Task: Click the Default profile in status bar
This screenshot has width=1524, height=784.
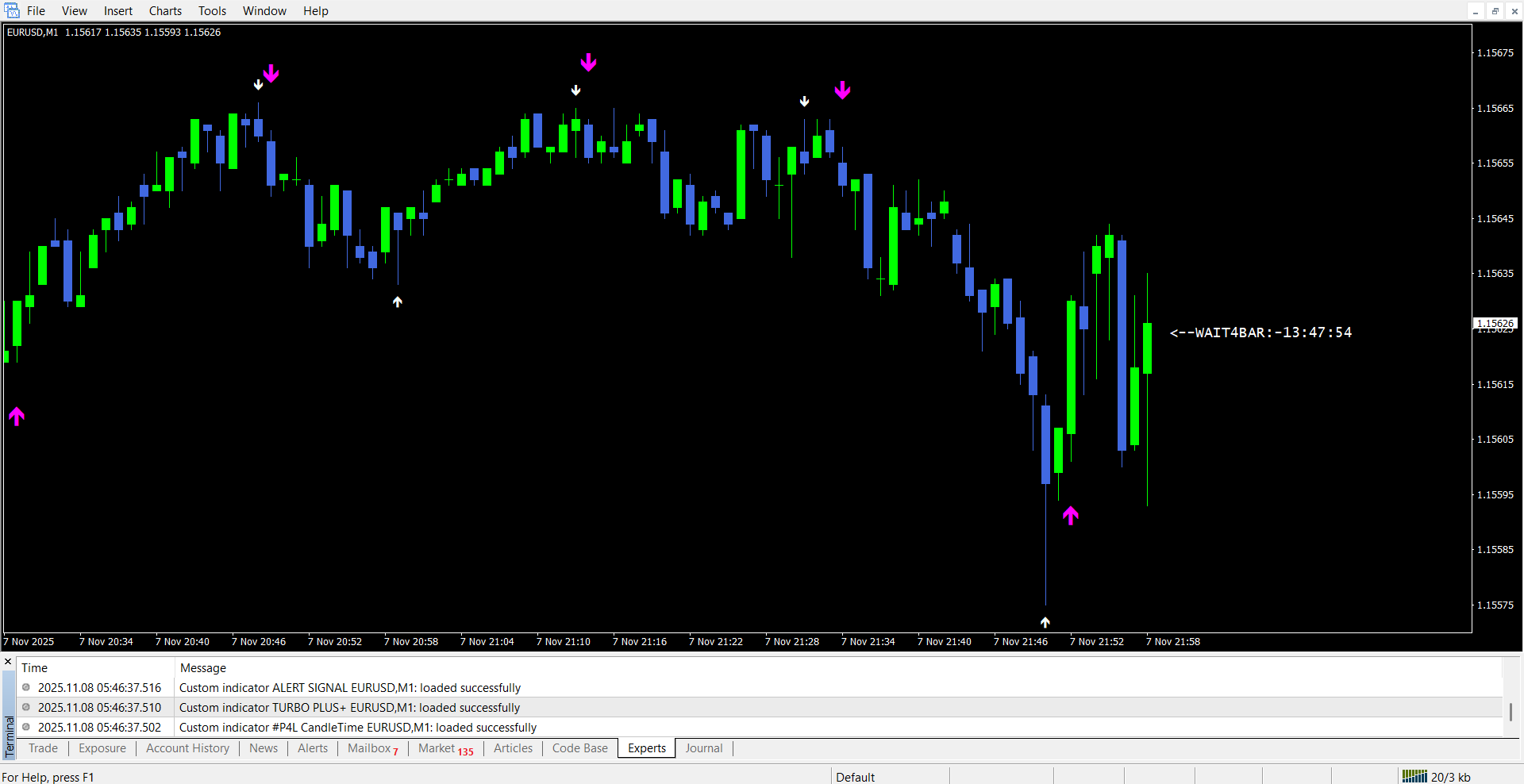Action: (x=855, y=777)
